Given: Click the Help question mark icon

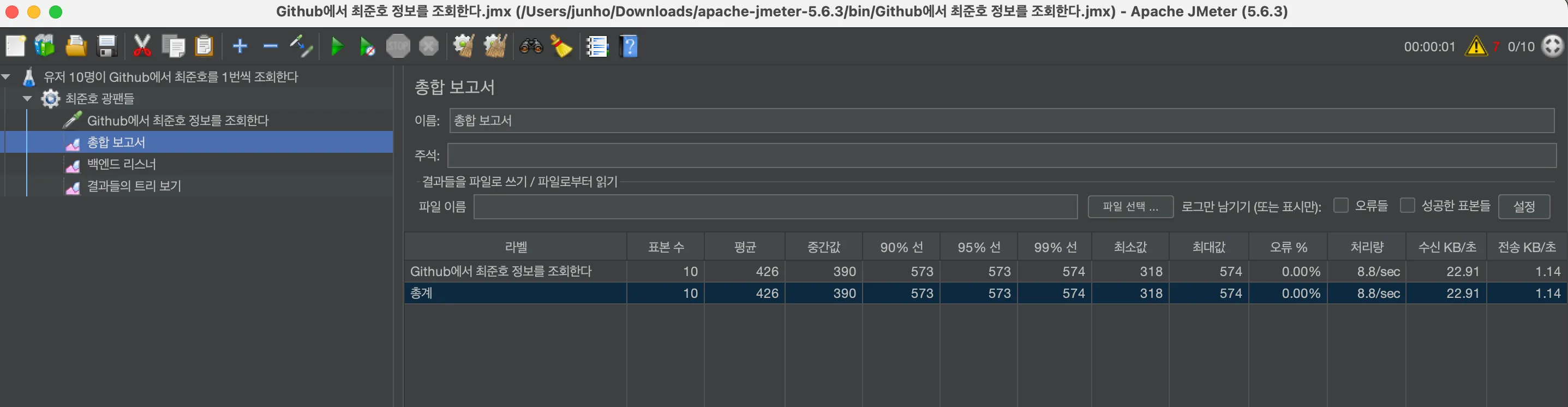Looking at the screenshot, I should tap(629, 46).
